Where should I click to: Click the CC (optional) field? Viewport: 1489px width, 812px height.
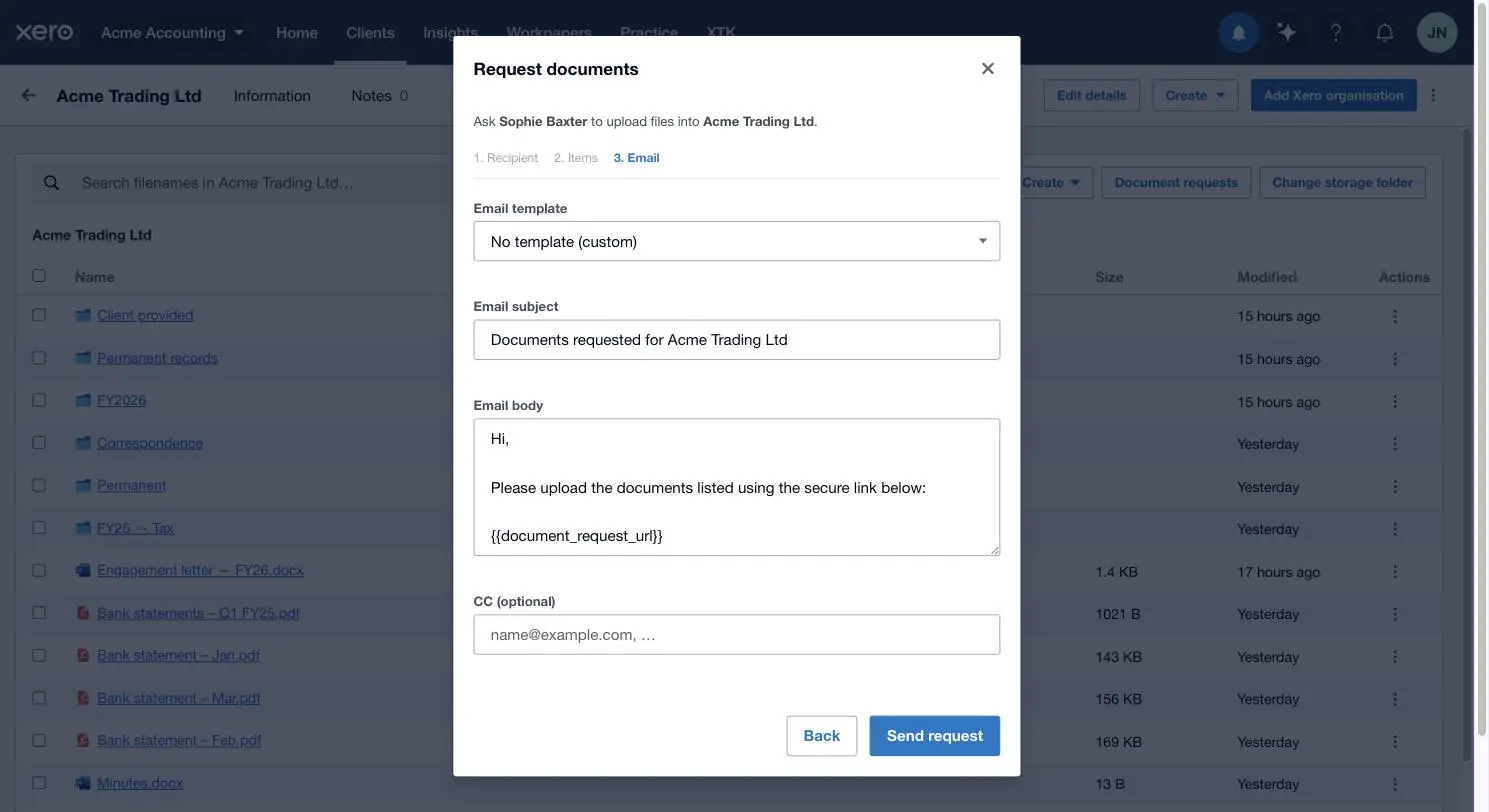tap(736, 635)
